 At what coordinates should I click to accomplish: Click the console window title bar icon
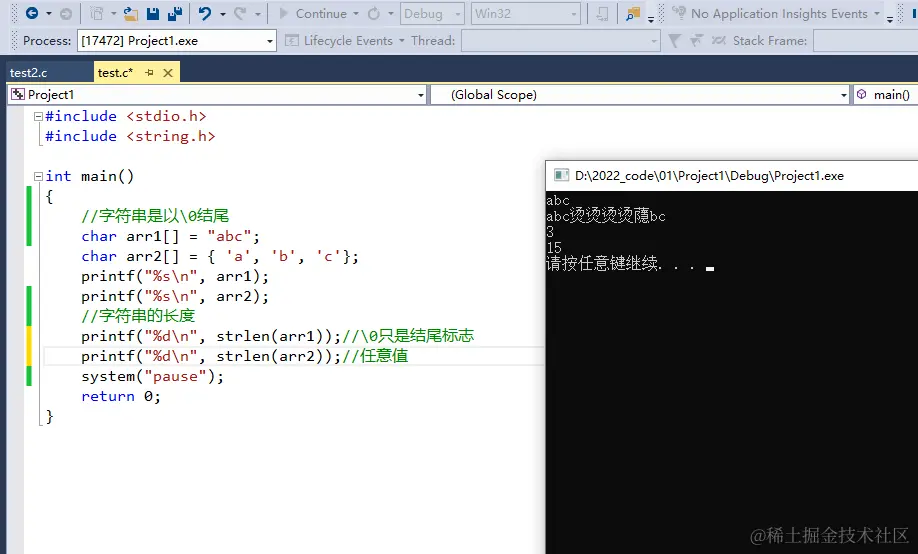(561, 176)
